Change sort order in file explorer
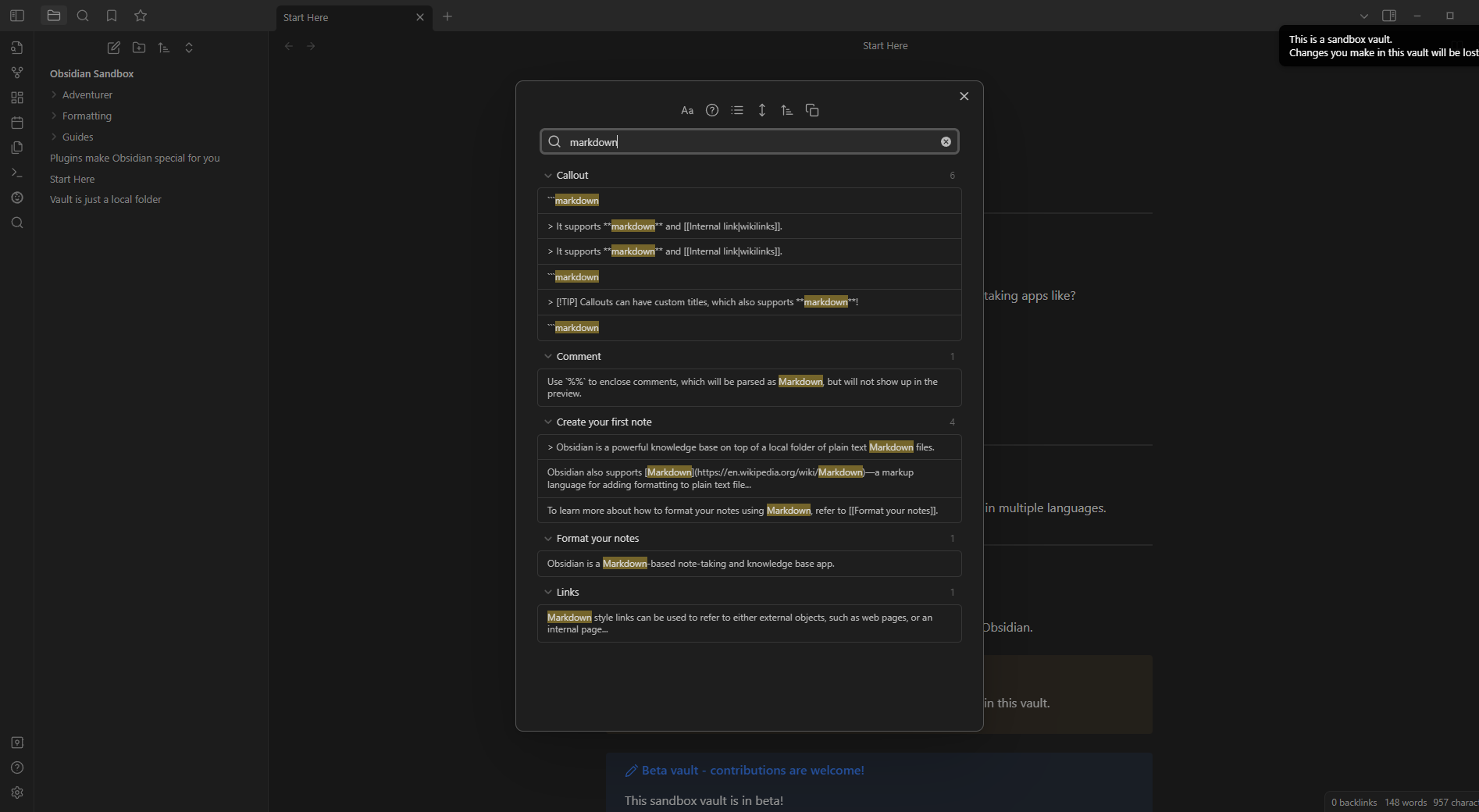The image size is (1479, 812). coord(164,48)
